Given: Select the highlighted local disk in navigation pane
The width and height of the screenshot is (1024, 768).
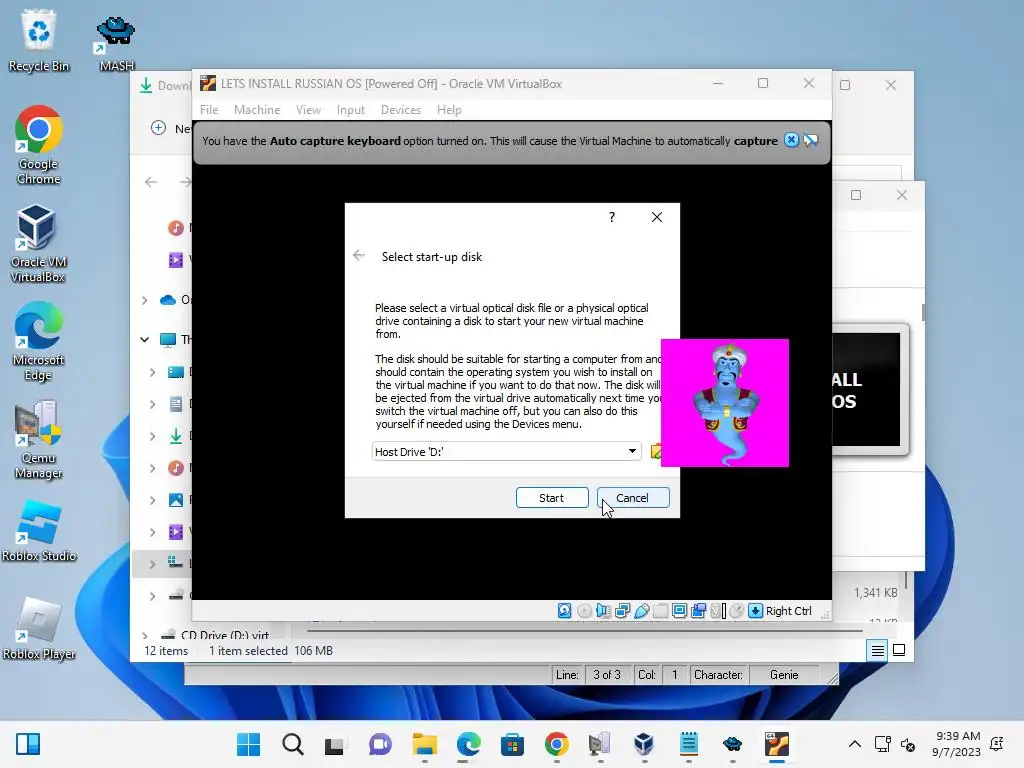Looking at the screenshot, I should [162, 563].
